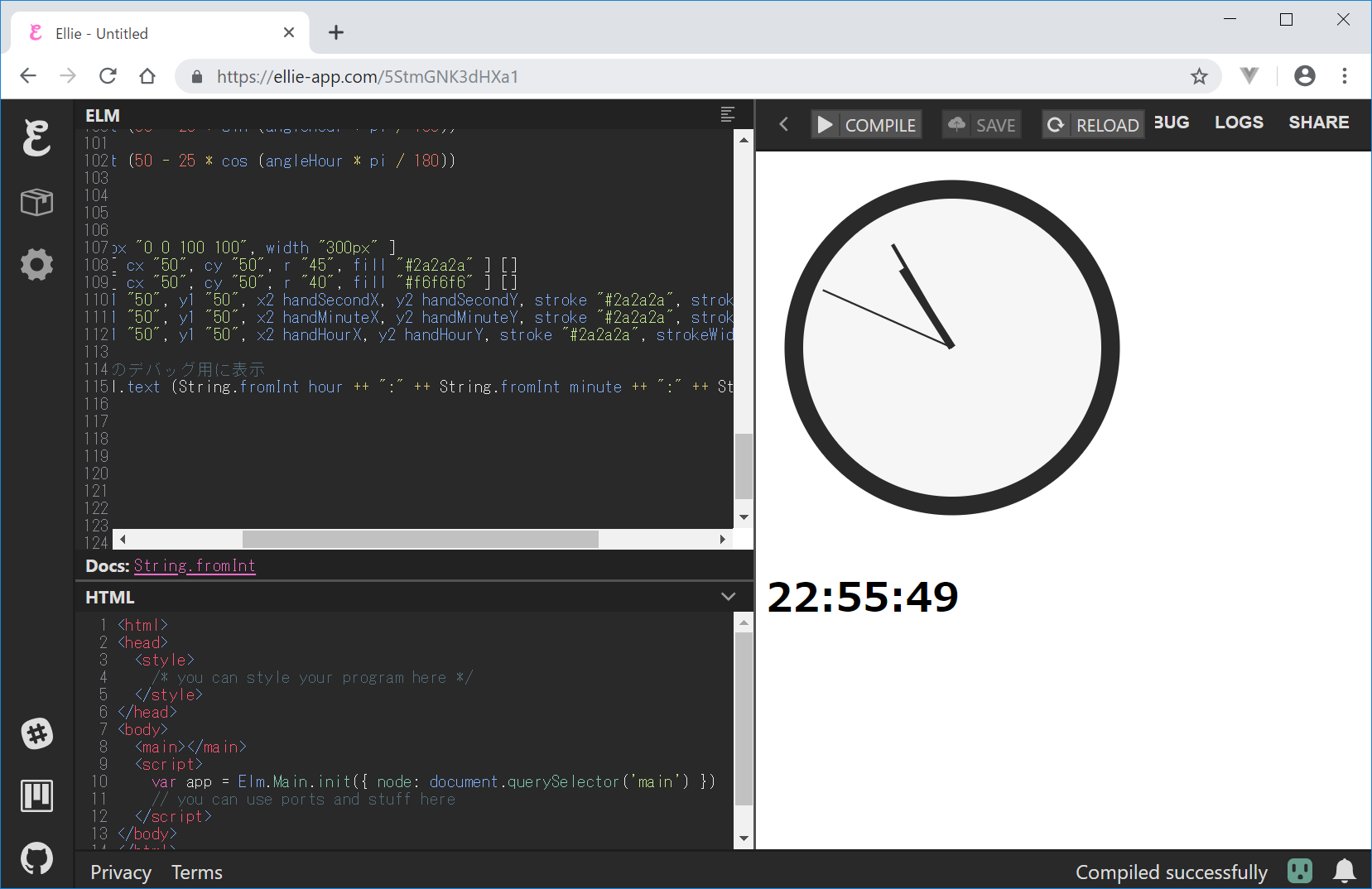The width and height of the screenshot is (1372, 889).
Task: Click the view site info lock icon
Action: tap(196, 76)
